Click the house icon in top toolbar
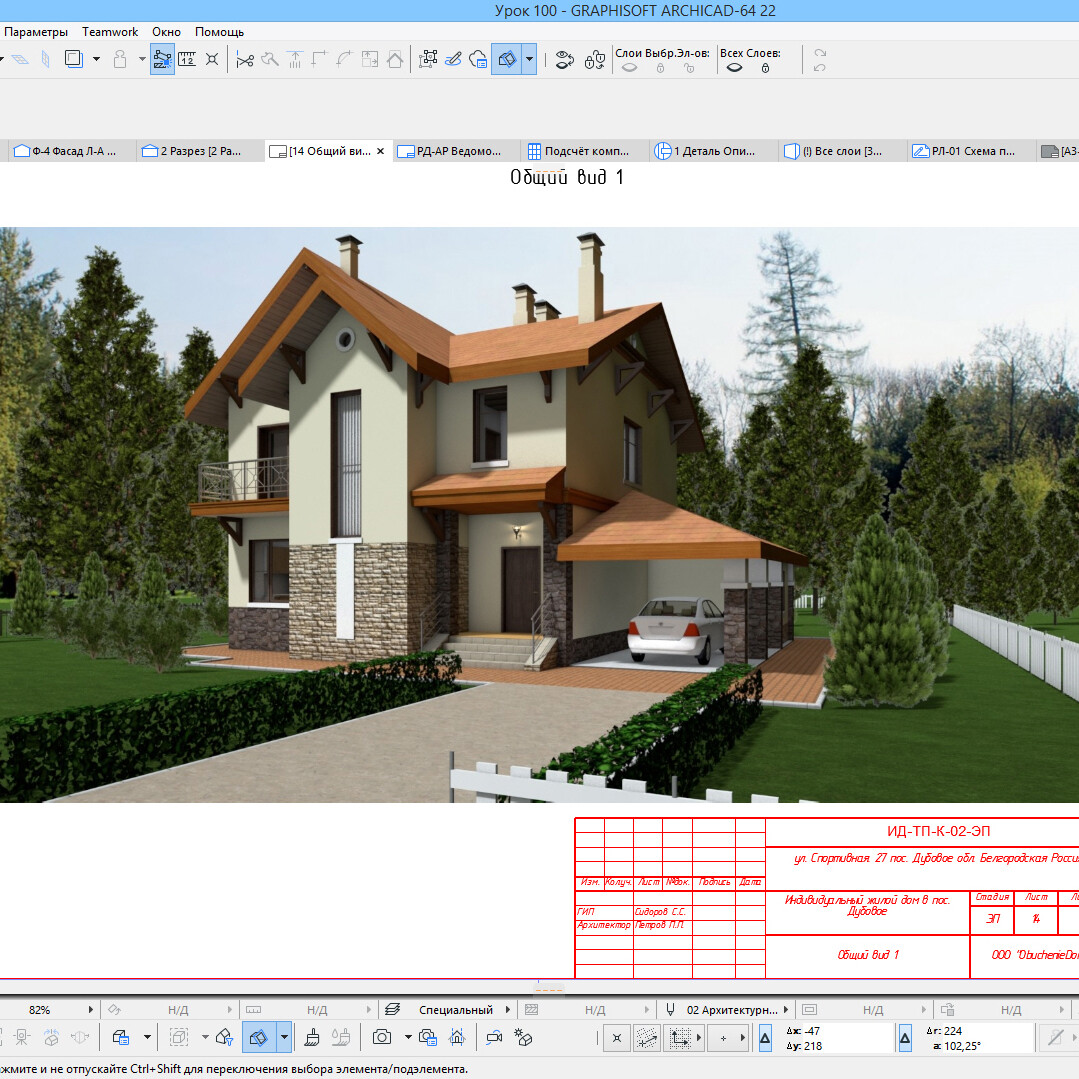This screenshot has height=1079, width=1079. [395, 59]
